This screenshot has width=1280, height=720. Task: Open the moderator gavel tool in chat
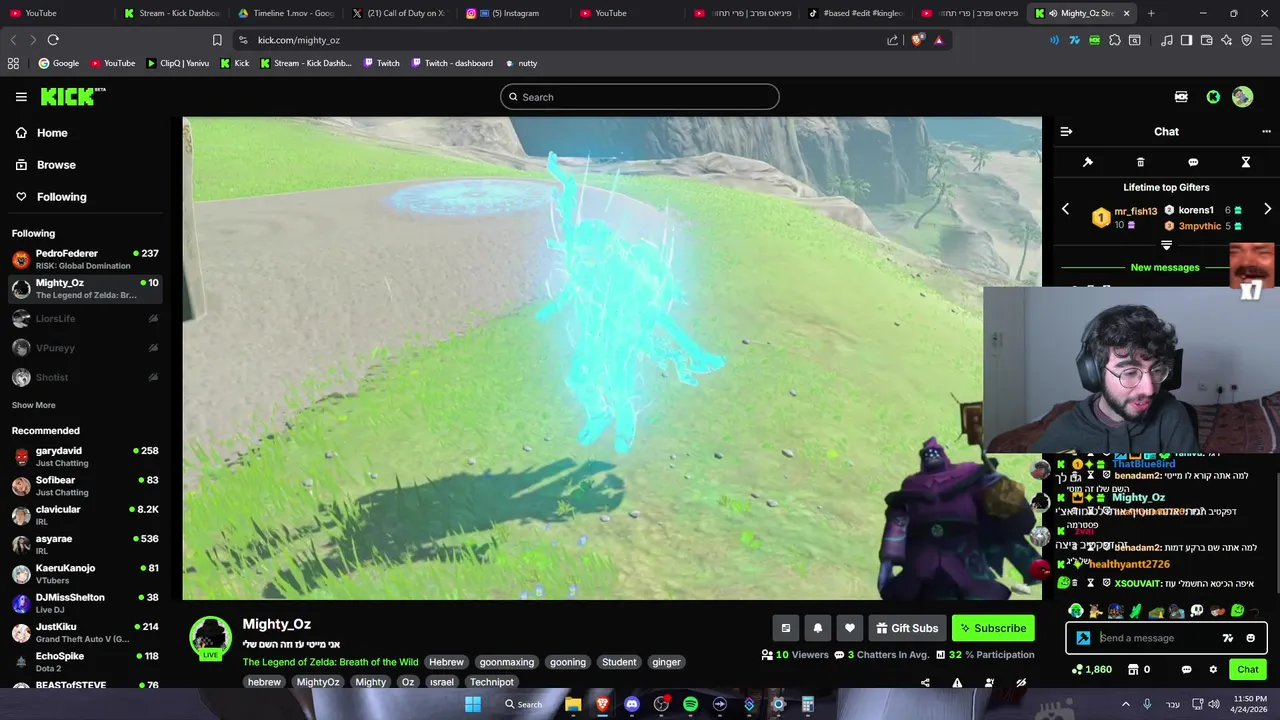tap(1088, 162)
